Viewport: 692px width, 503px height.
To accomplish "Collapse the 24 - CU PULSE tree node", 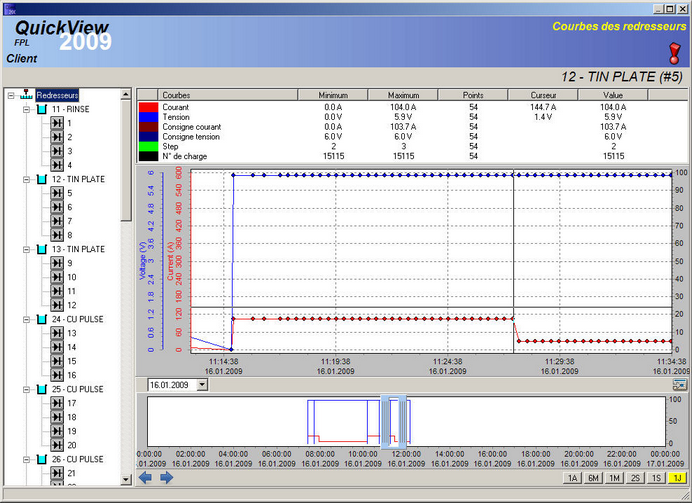I will [26, 319].
